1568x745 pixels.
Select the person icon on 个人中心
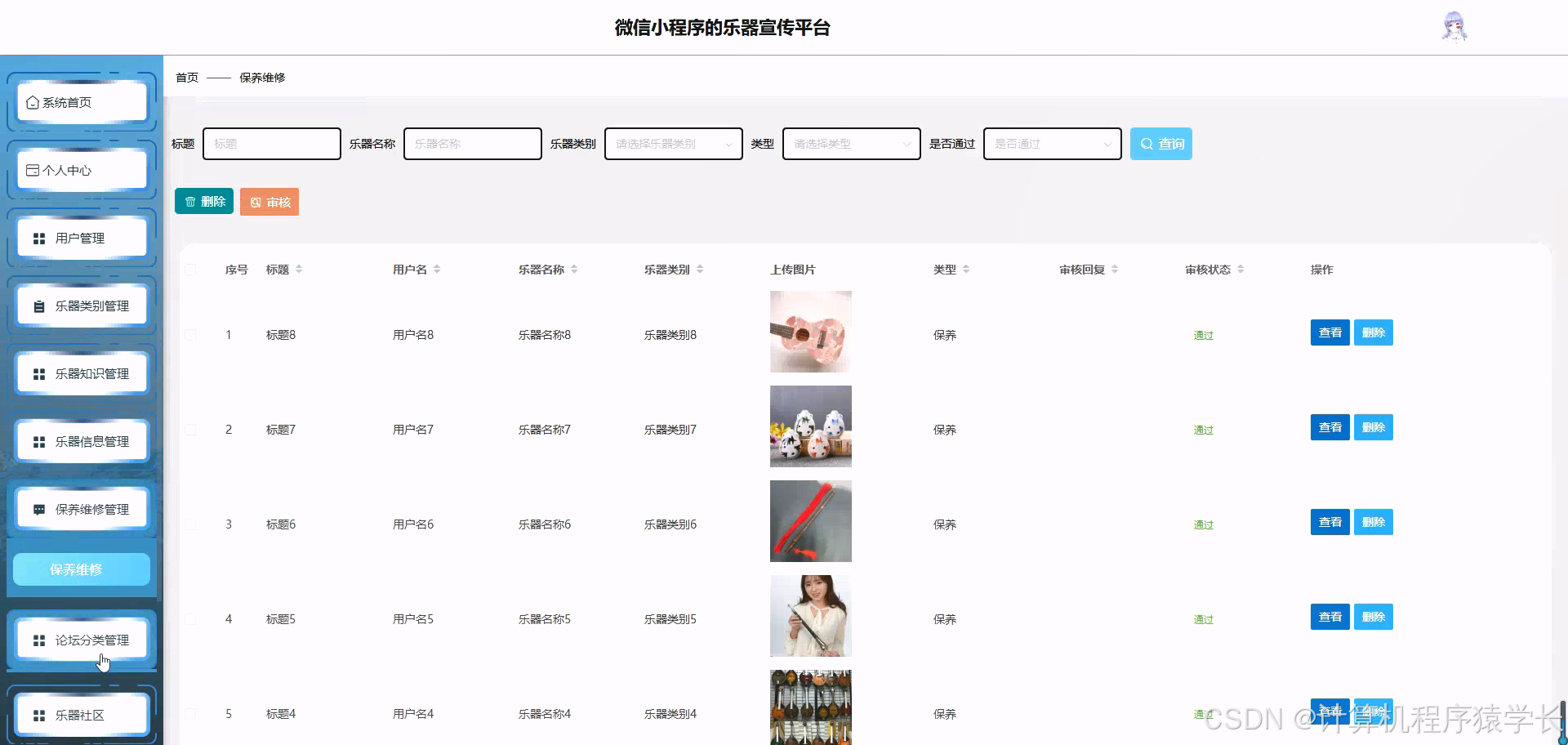(33, 170)
